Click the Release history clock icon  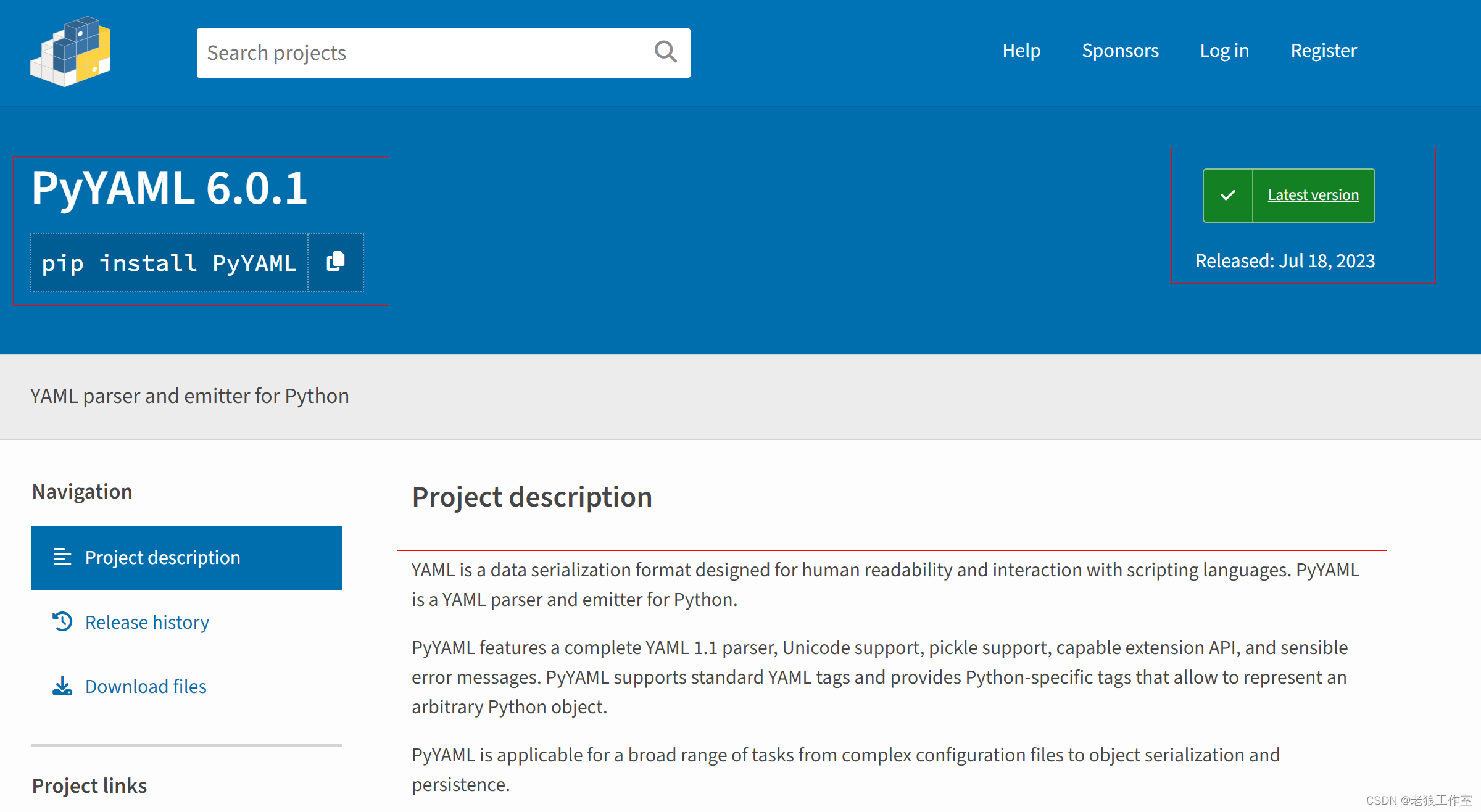click(x=62, y=621)
